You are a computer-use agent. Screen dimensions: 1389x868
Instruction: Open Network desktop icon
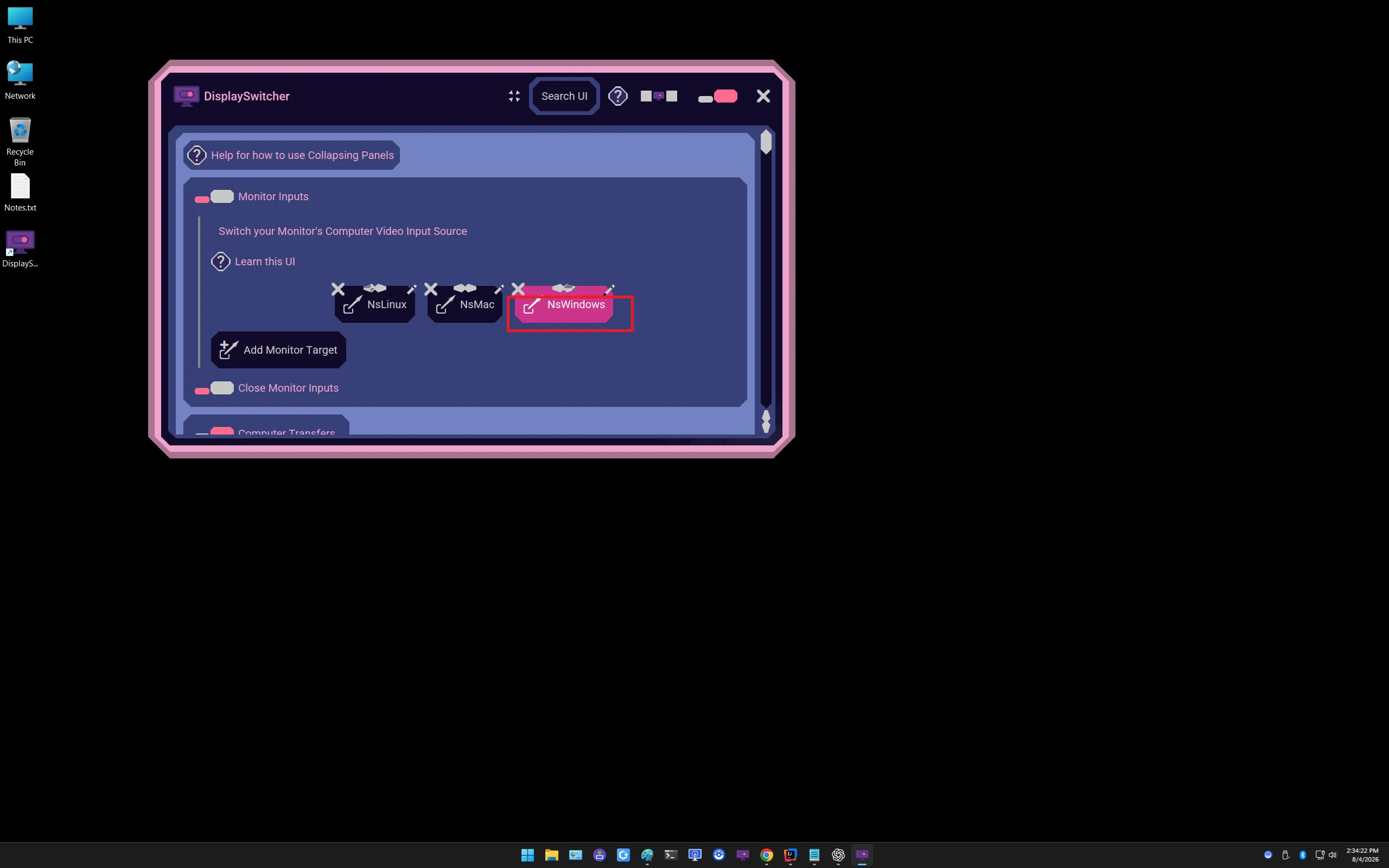[20, 81]
